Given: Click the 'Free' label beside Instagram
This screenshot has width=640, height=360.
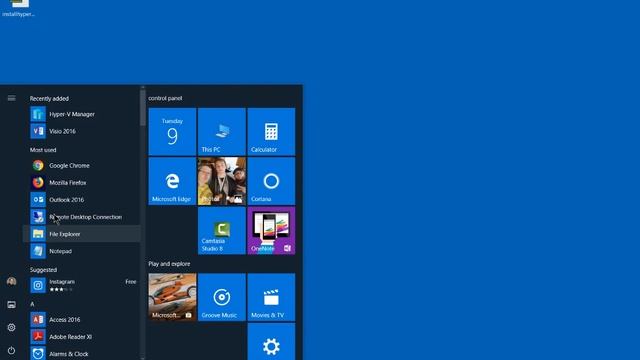Looking at the screenshot, I should 131,282.
